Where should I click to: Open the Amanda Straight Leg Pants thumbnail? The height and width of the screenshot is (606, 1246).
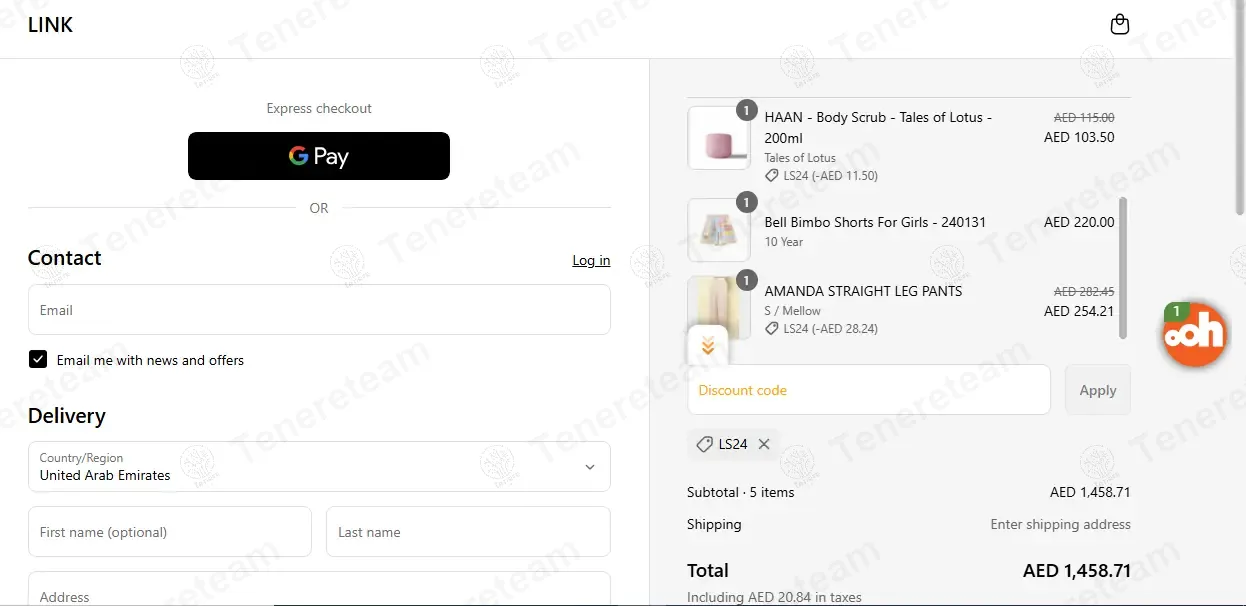coord(719,307)
